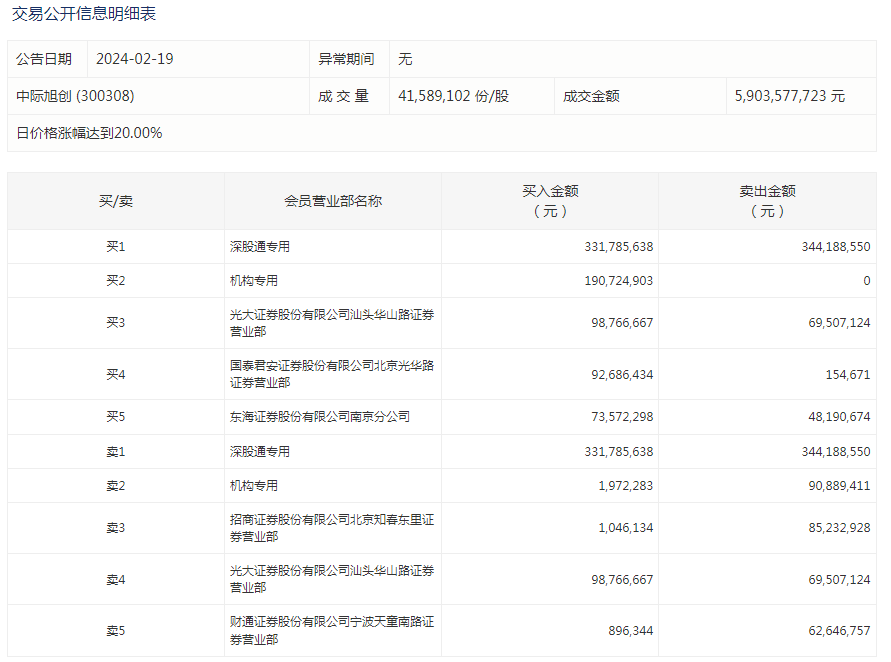Click stock name 中际旭创 (300308)
This screenshot has height=662, width=891.
(x=75, y=96)
